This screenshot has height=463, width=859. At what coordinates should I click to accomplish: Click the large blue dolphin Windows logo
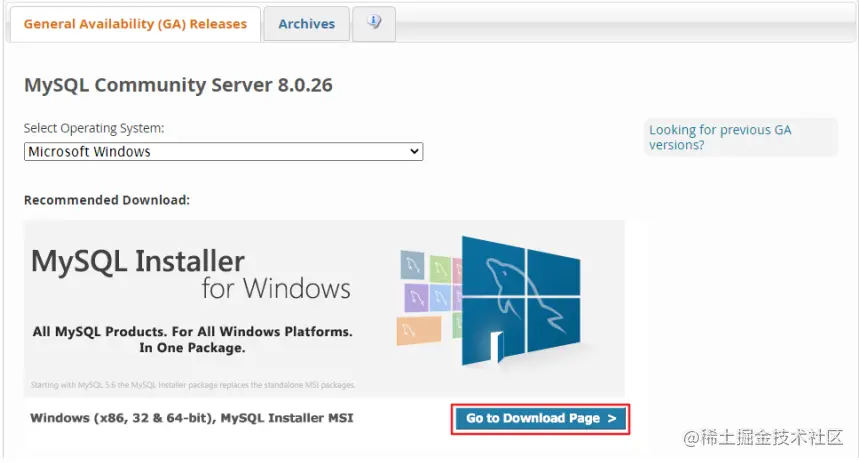click(x=521, y=301)
